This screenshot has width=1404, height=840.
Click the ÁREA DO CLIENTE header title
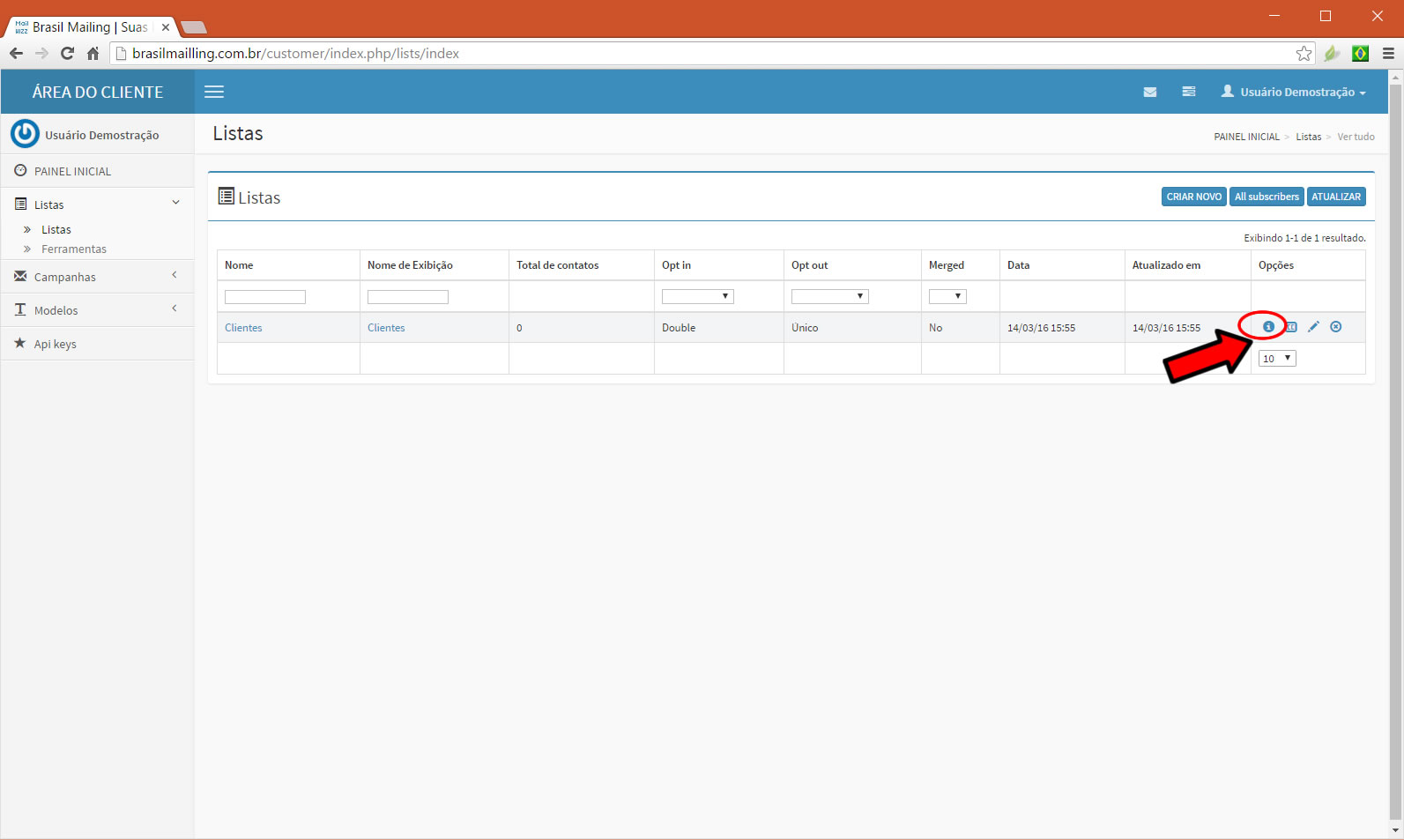pyautogui.click(x=98, y=92)
